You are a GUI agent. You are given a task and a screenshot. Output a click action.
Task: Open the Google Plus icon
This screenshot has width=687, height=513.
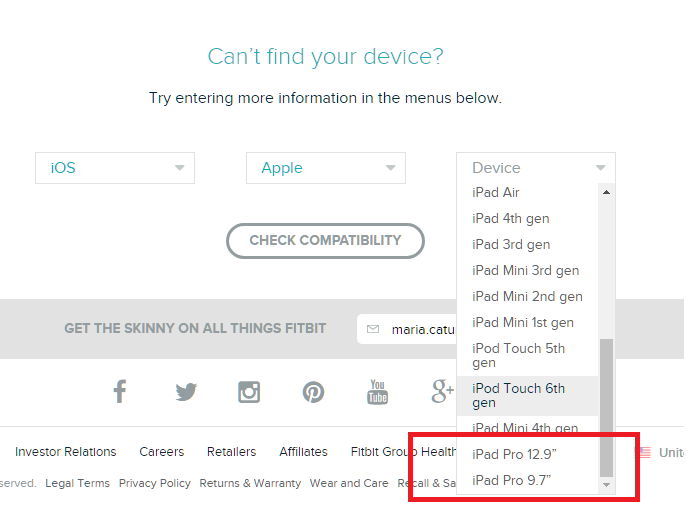click(442, 391)
